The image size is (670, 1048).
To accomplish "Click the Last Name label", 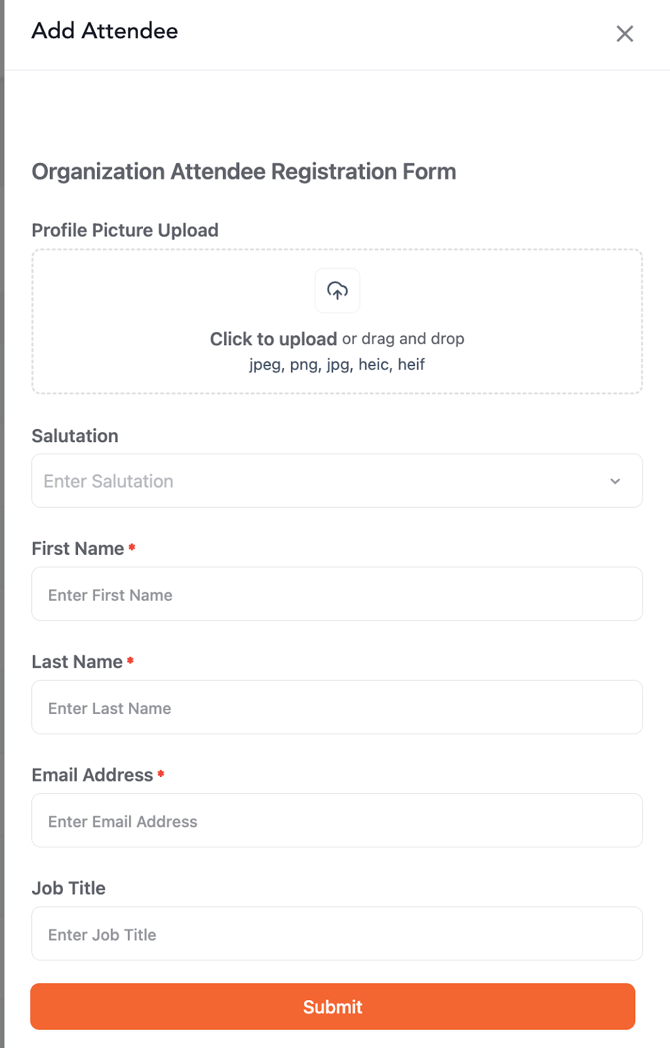I will pyautogui.click(x=77, y=662).
